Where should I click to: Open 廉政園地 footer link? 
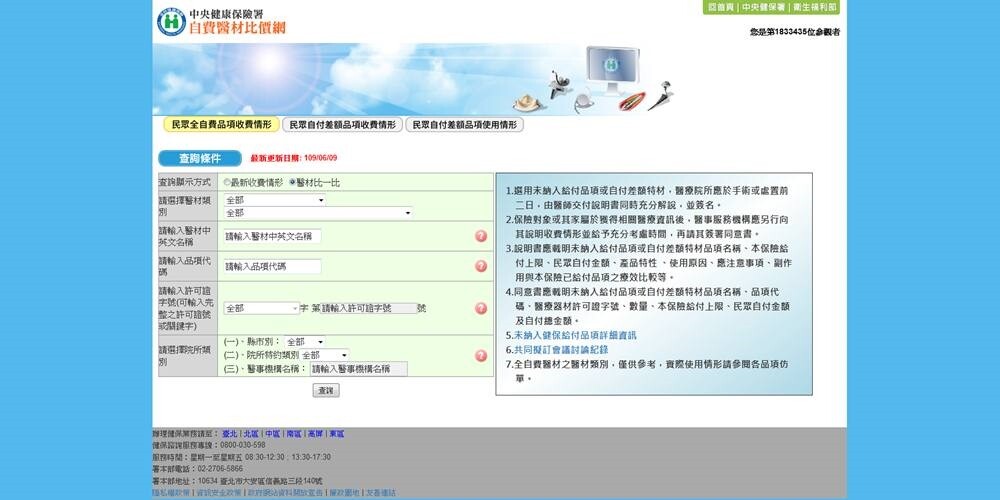(x=344, y=493)
